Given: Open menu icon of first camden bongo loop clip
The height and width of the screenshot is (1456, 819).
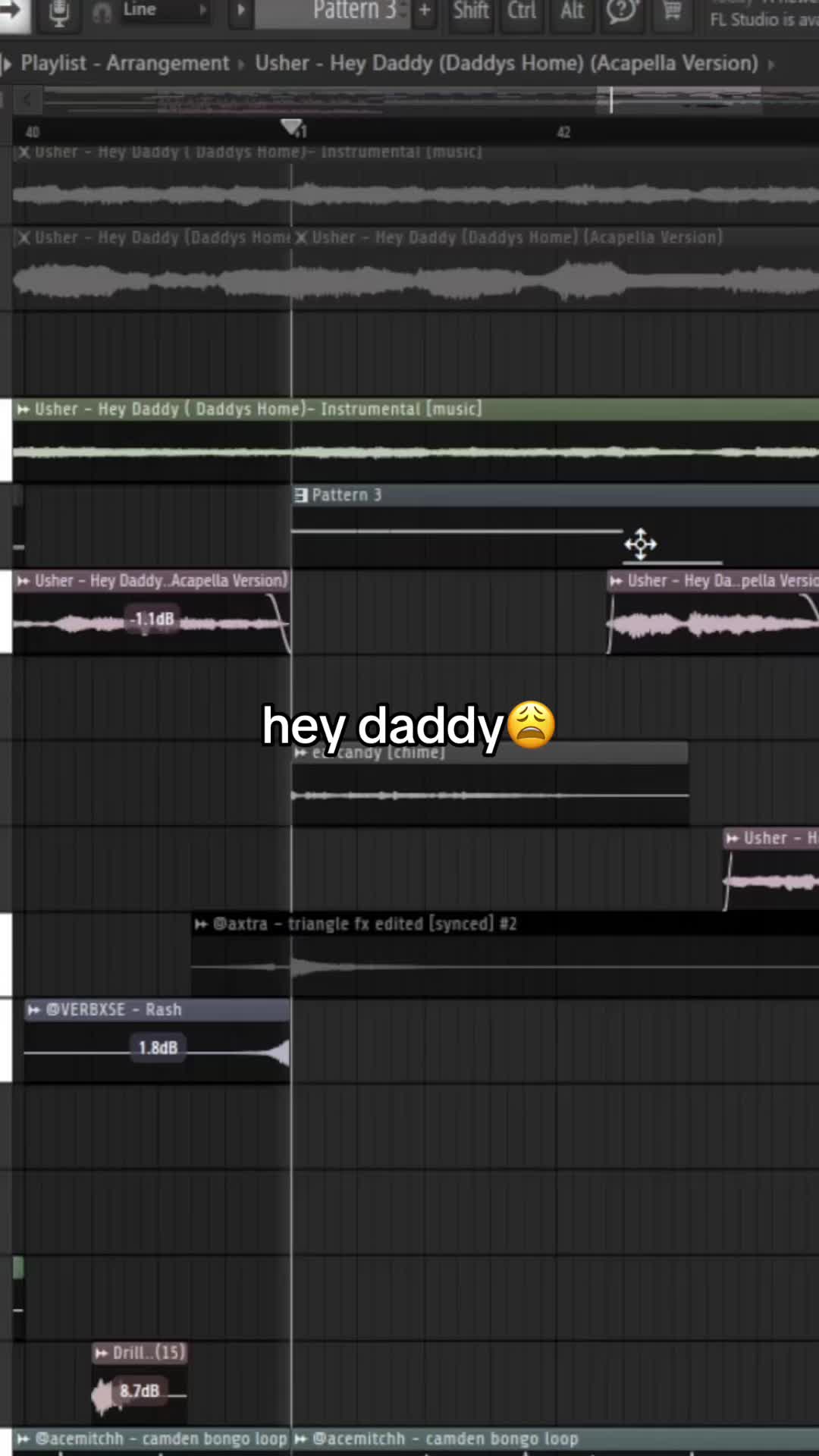Looking at the screenshot, I should [x=24, y=1439].
